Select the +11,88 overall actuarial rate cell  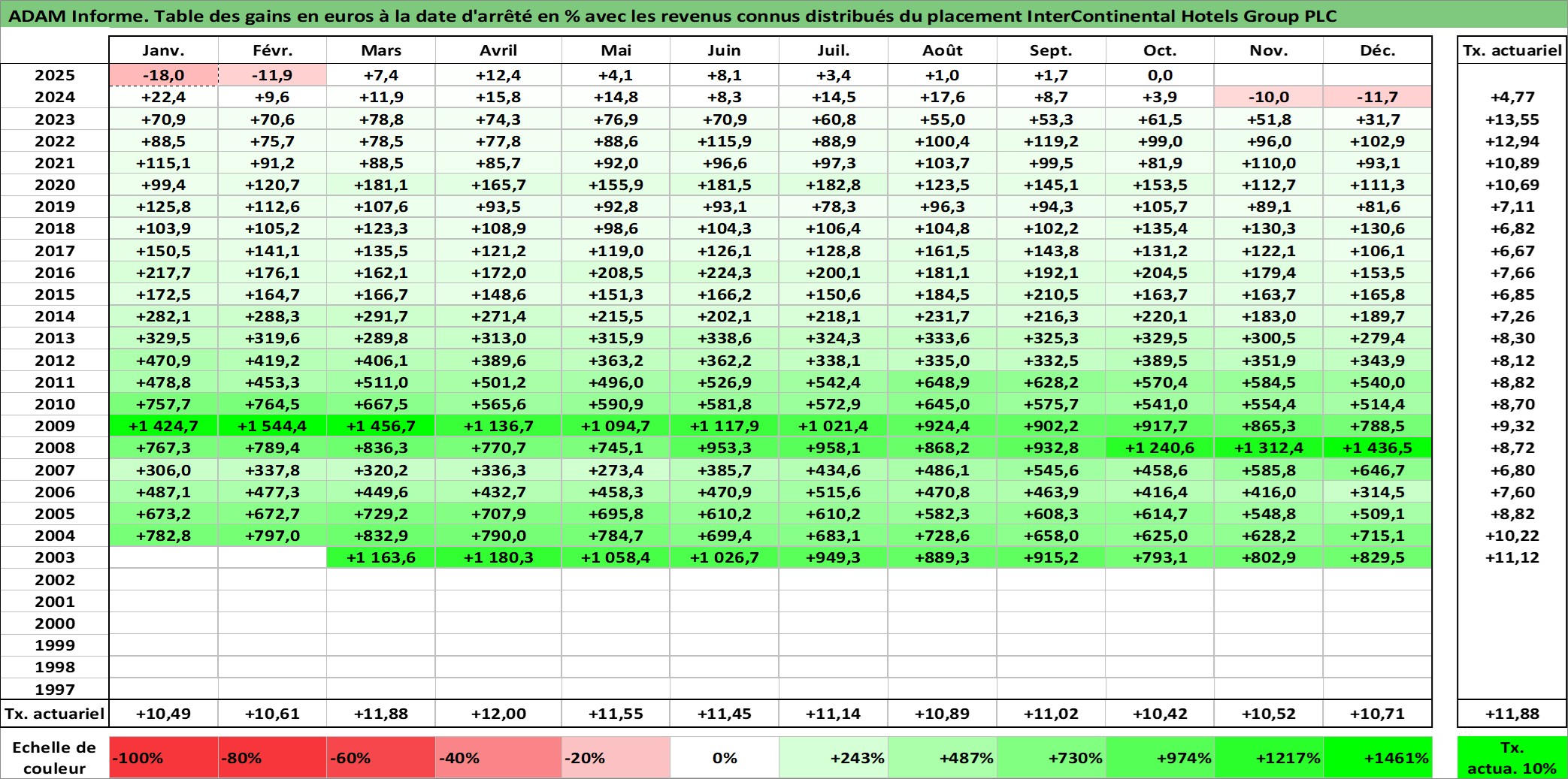(1512, 714)
